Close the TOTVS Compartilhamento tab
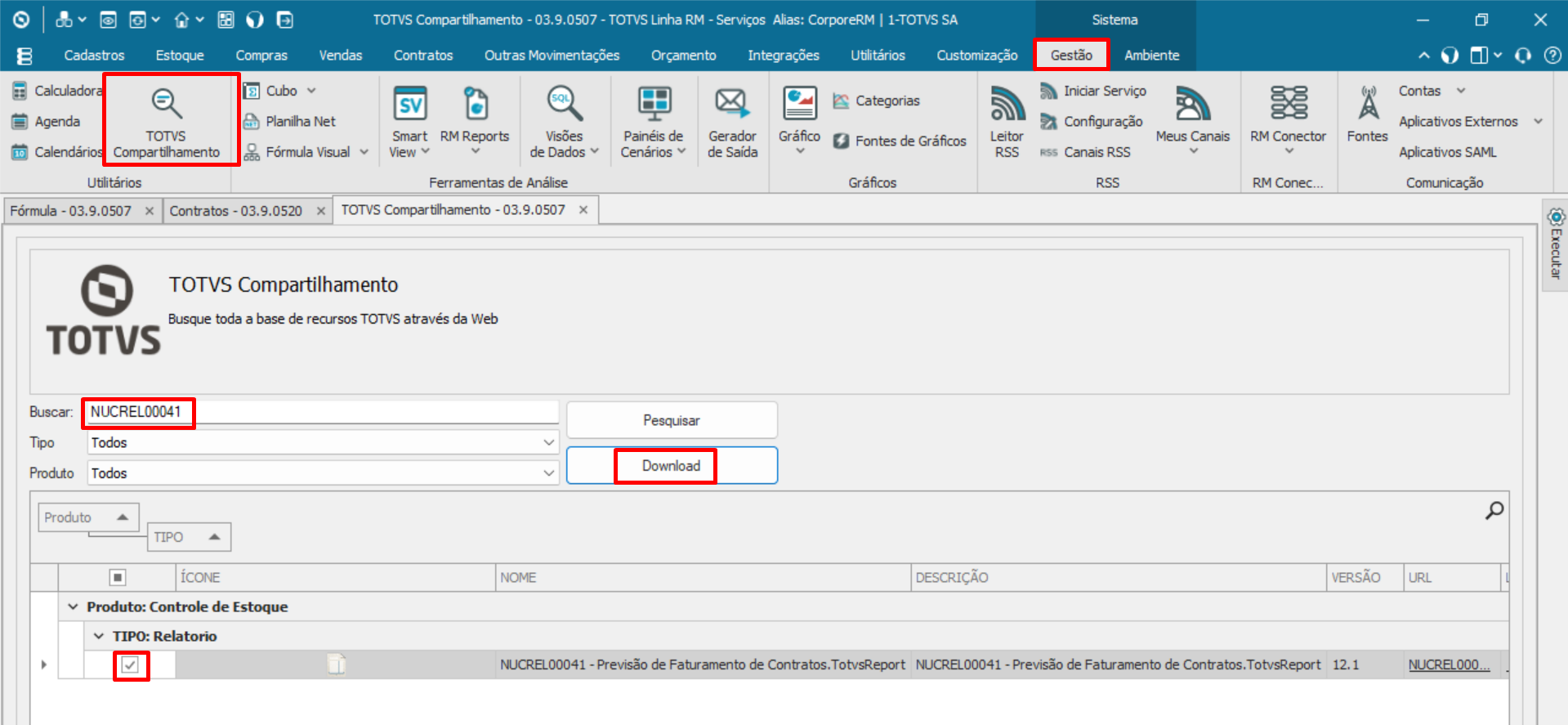 pyautogui.click(x=583, y=210)
